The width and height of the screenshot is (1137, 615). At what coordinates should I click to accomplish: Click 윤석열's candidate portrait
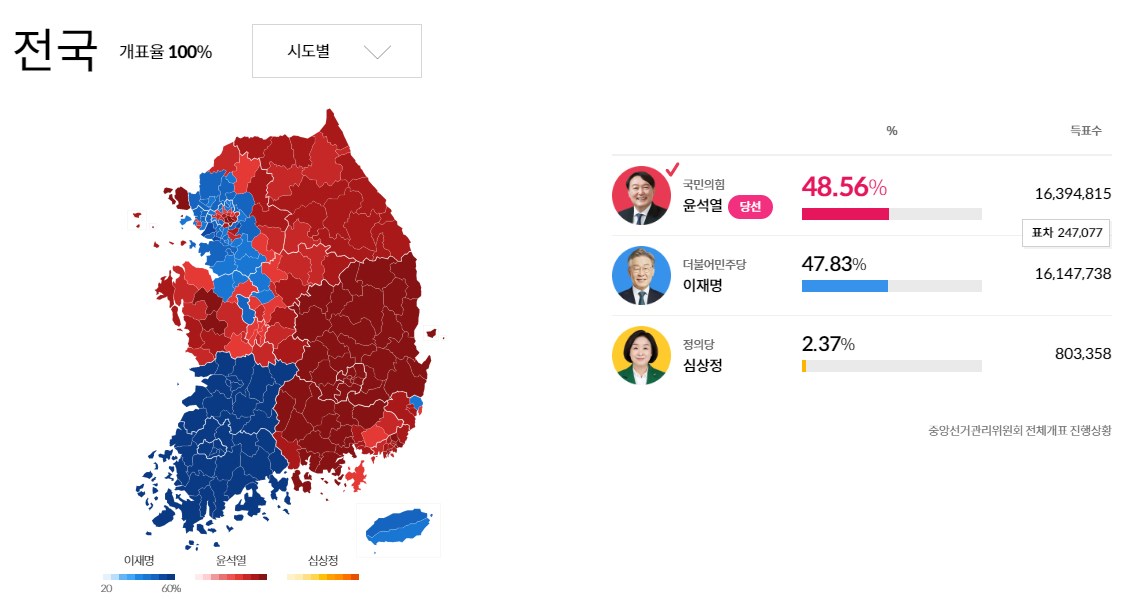[641, 196]
